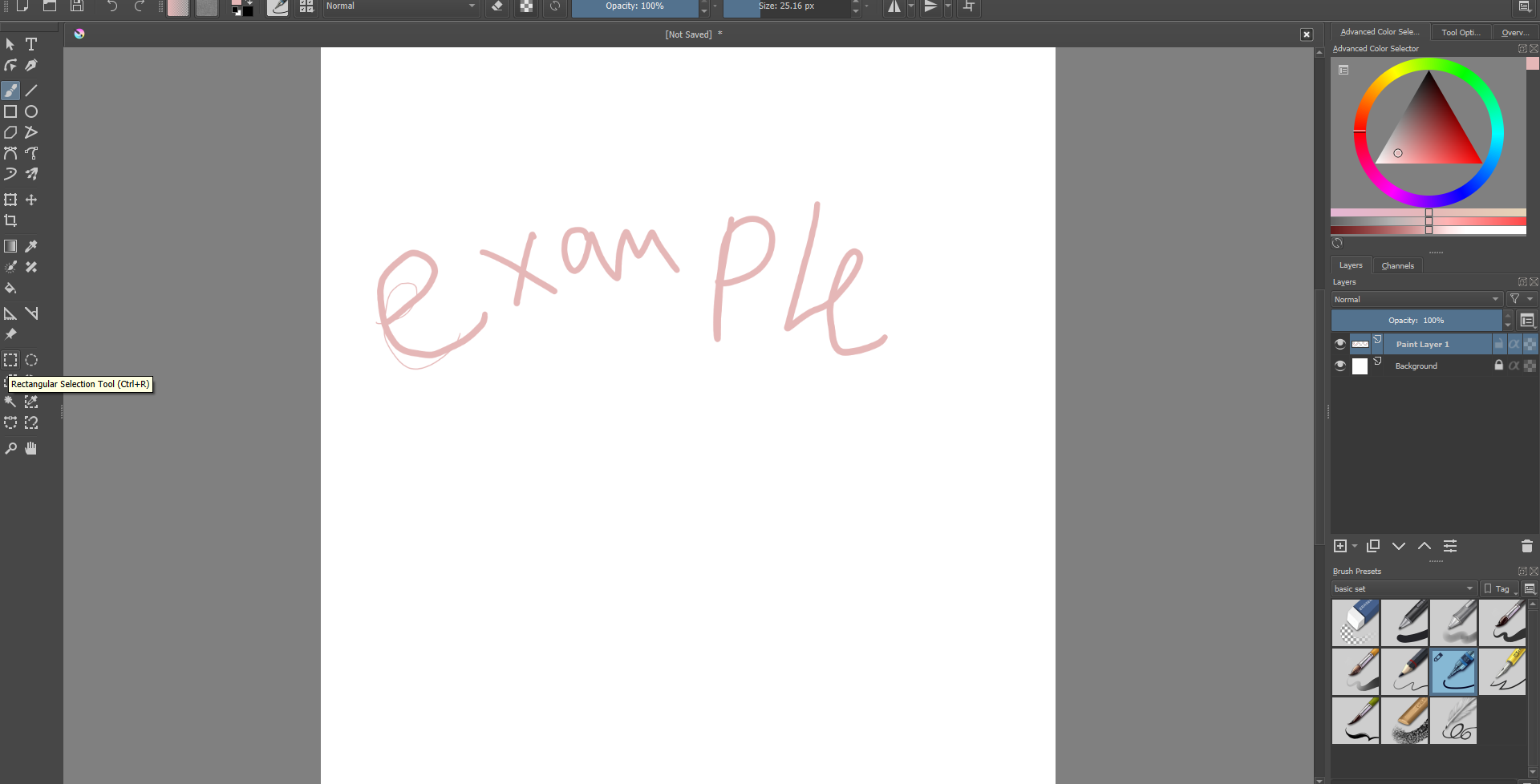Screen dimensions: 1540x784
Task: Move the layer down
Action: (1399, 546)
